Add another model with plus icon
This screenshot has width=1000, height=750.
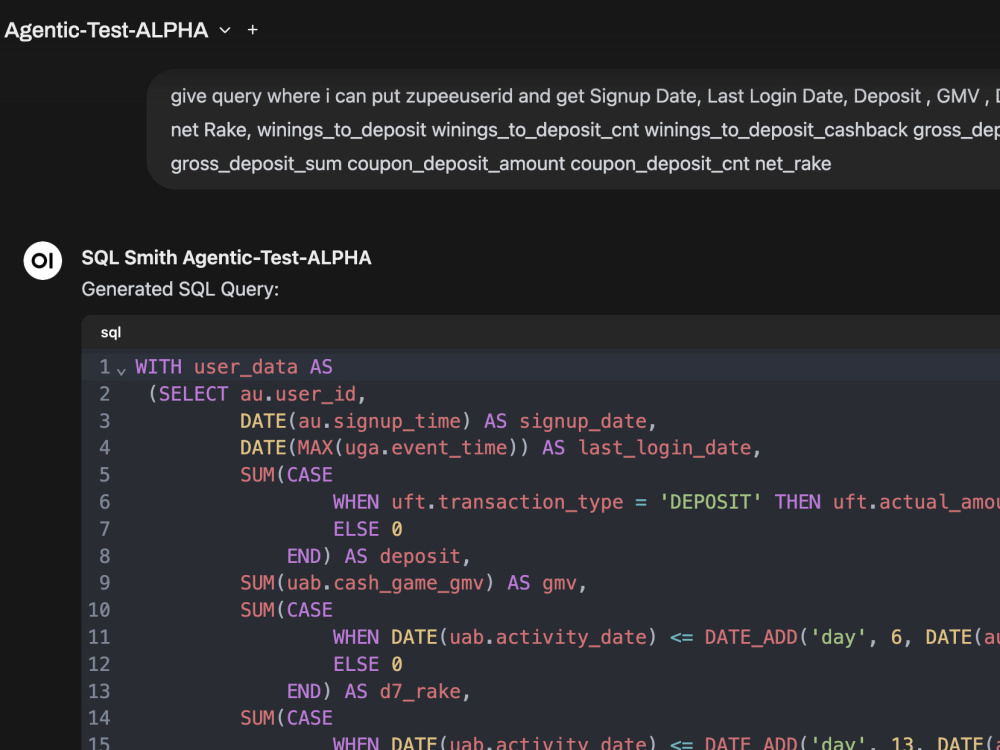[x=253, y=30]
